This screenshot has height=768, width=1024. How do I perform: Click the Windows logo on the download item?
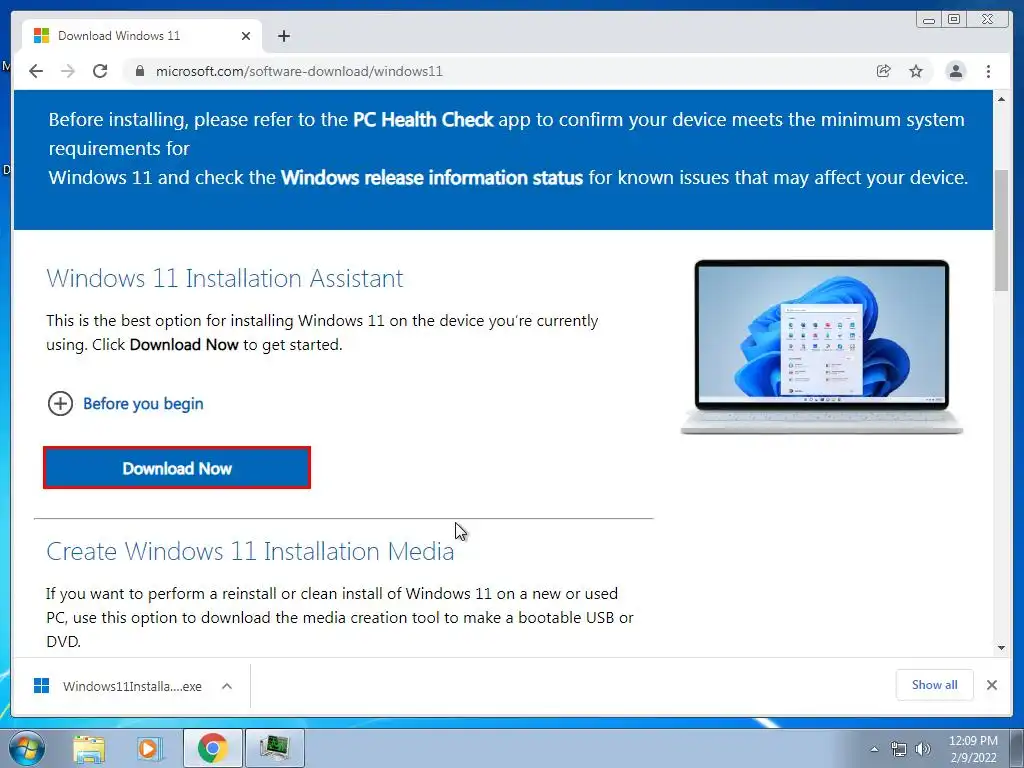pyautogui.click(x=41, y=686)
